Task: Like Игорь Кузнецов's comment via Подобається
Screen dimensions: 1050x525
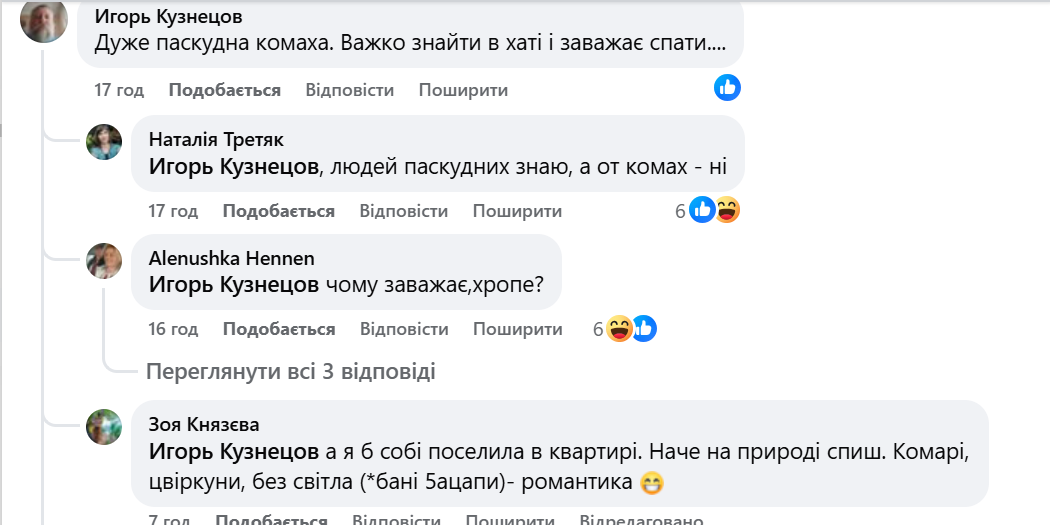Action: click(225, 90)
